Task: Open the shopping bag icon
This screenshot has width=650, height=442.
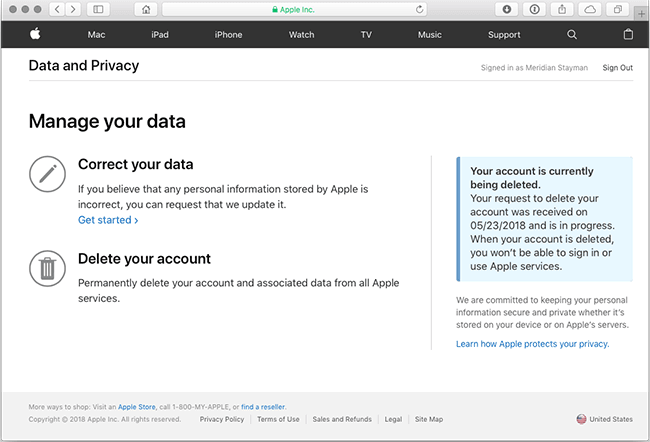Action: 628,34
